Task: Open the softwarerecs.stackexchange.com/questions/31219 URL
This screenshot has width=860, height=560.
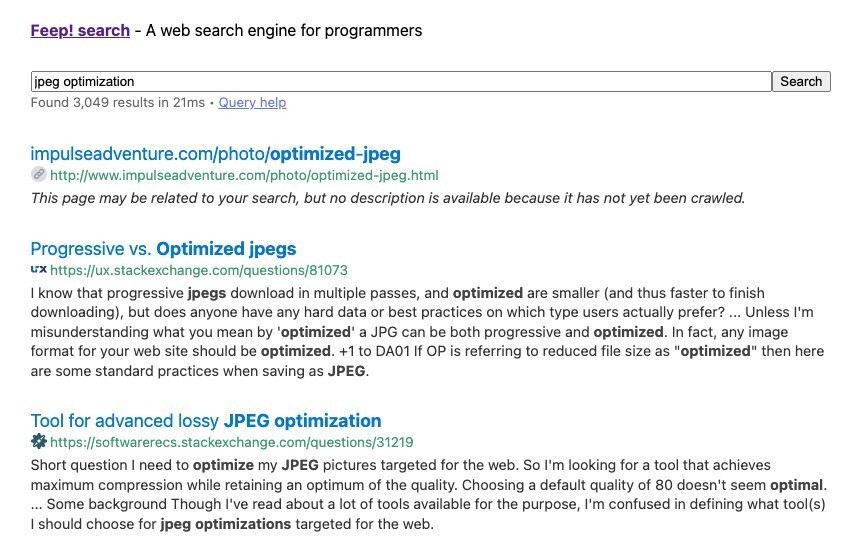Action: coord(231,442)
